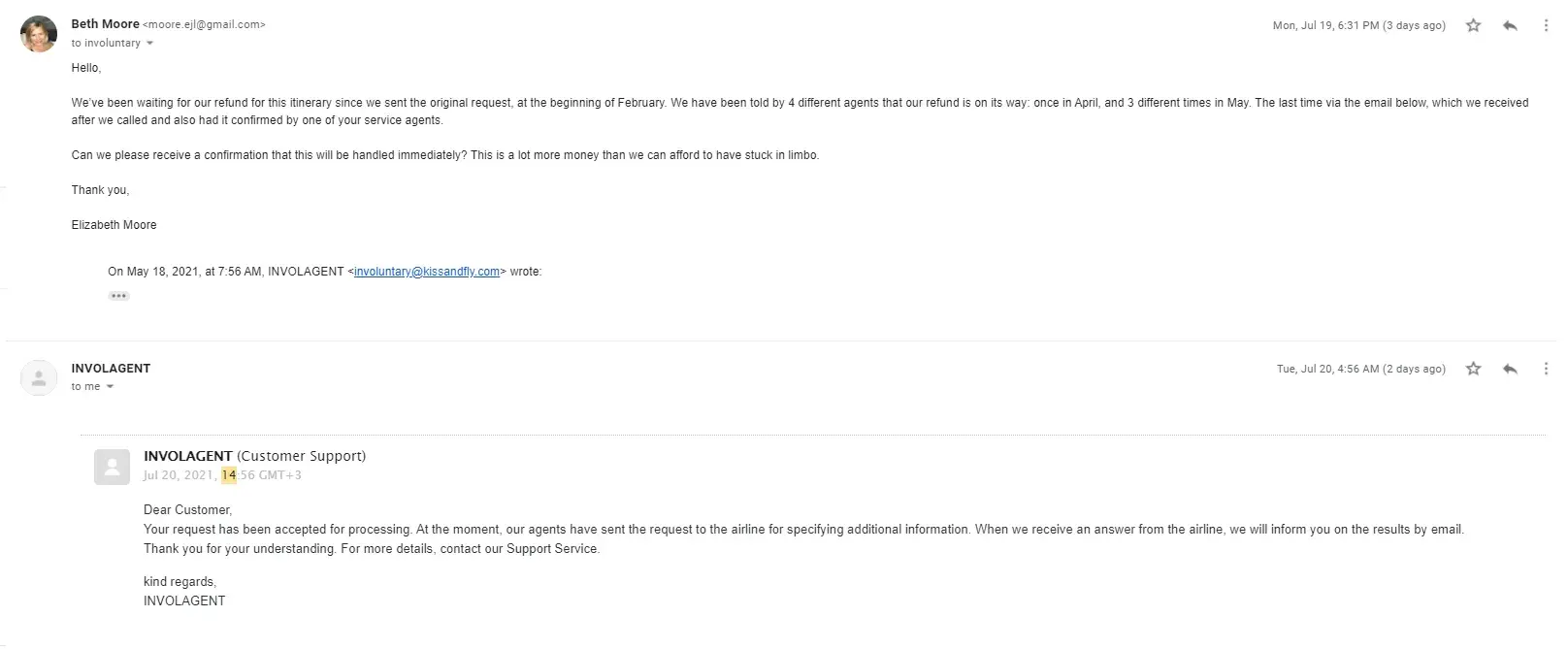The width and height of the screenshot is (1568, 649).
Task: Open more options for Beth Moore's email
Action: pos(1546,25)
